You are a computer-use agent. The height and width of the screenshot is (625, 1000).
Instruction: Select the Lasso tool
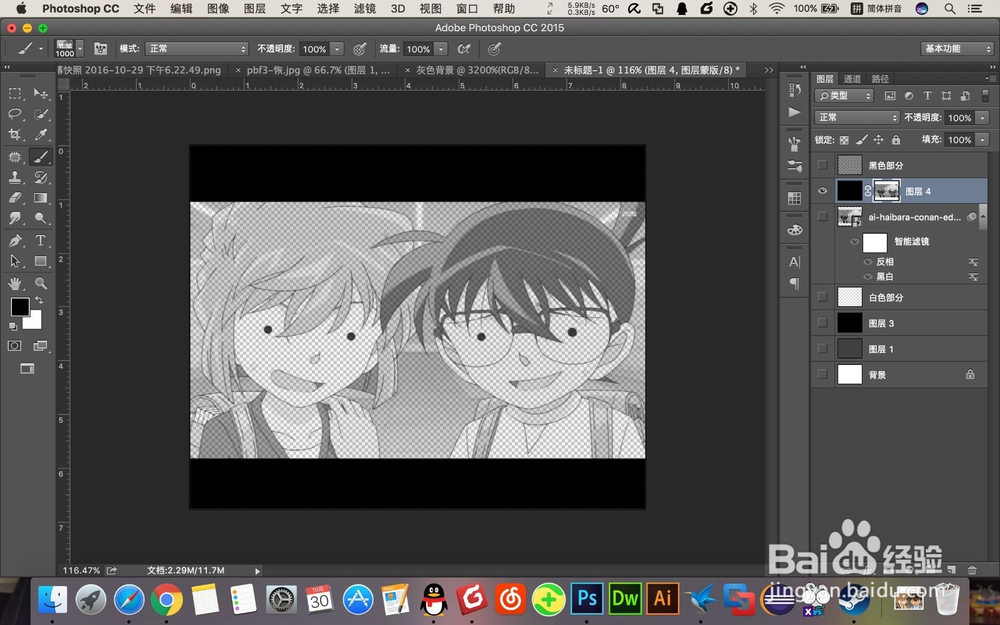pyautogui.click(x=15, y=114)
